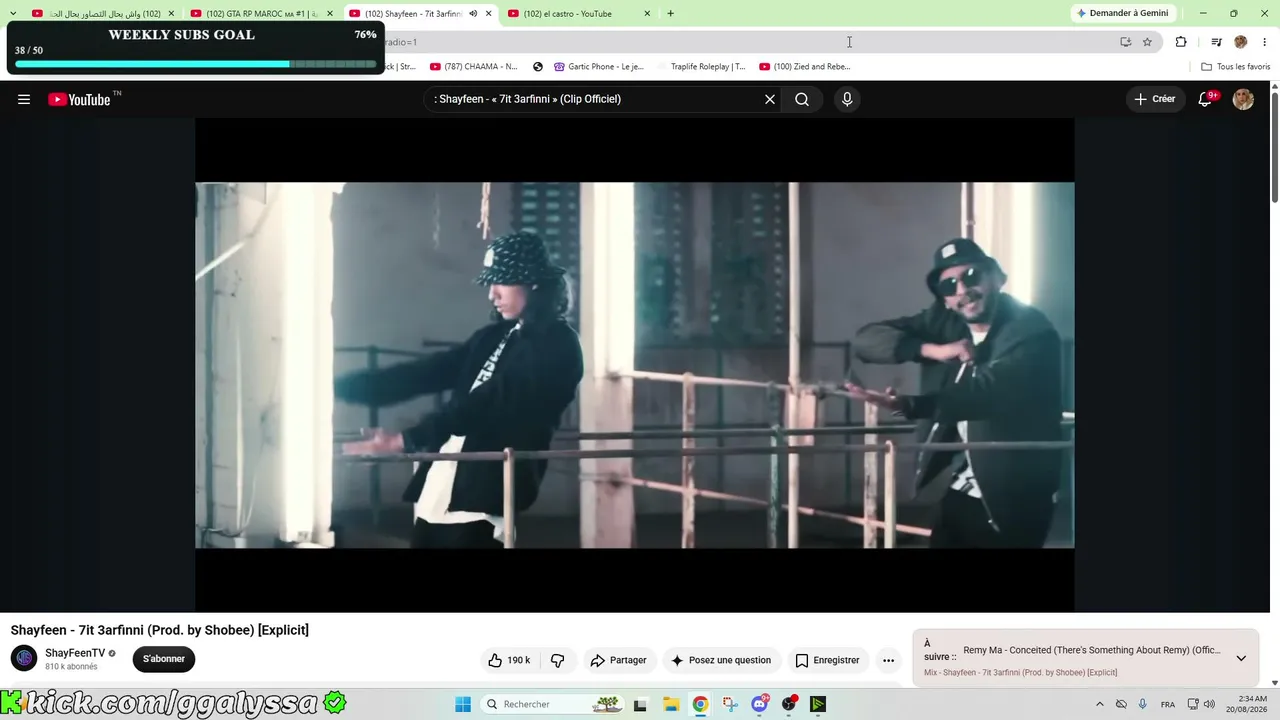
Task: Subscribe to ShayFeenTV with S'abonner
Action: (164, 659)
